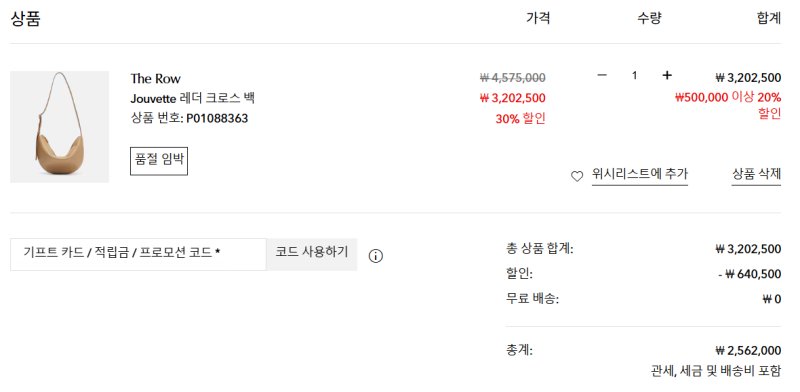This screenshot has width=800, height=392.
Task: Focus the gift card promo code field
Action: pos(138,254)
